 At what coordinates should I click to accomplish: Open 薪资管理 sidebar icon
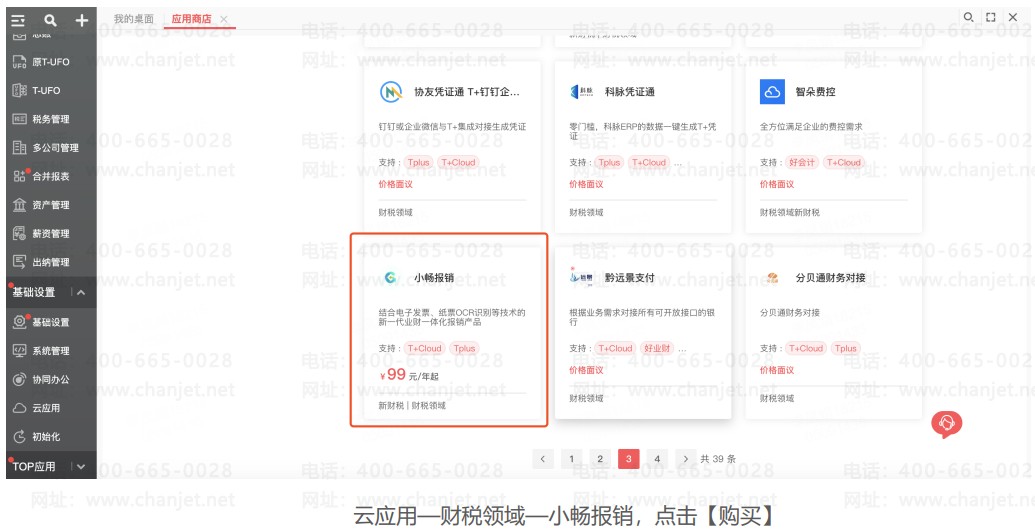tap(20, 234)
